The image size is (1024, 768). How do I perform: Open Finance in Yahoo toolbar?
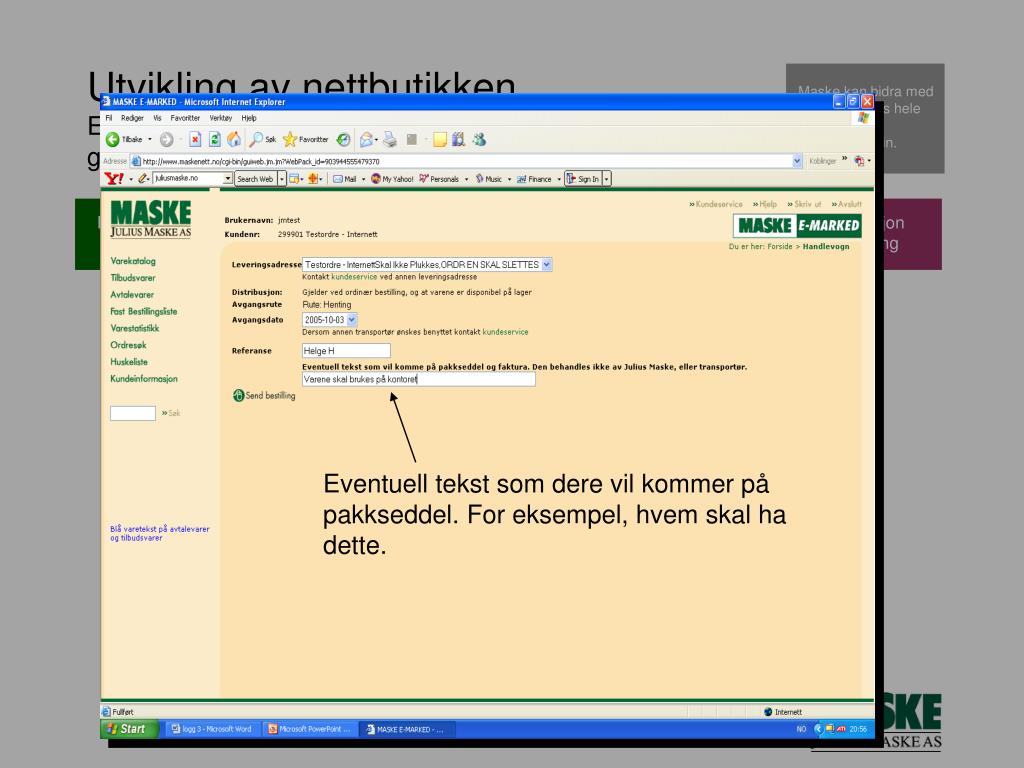click(534, 179)
